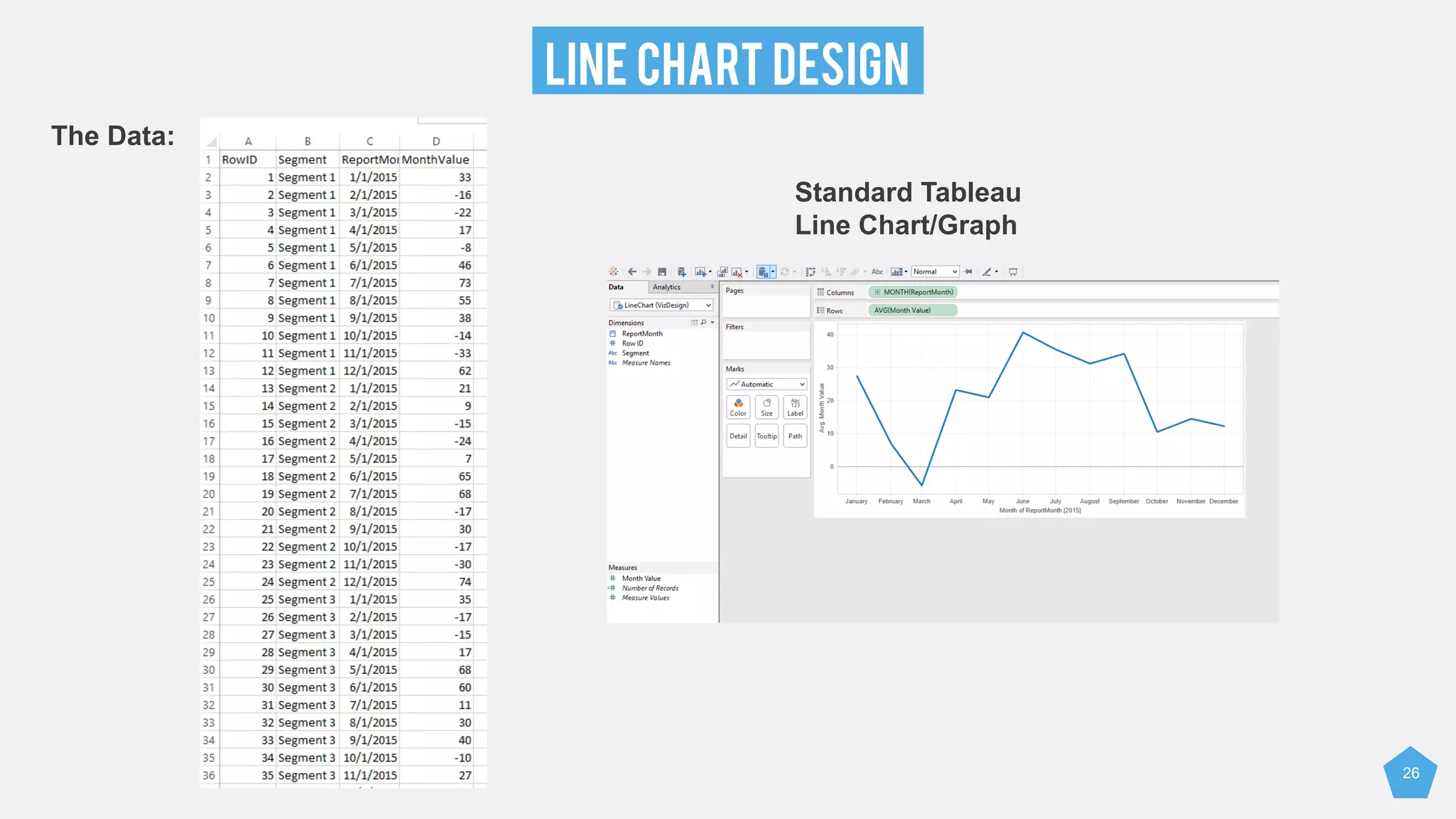
Task: Click the Dimensions search magnifier icon
Action: click(x=704, y=322)
